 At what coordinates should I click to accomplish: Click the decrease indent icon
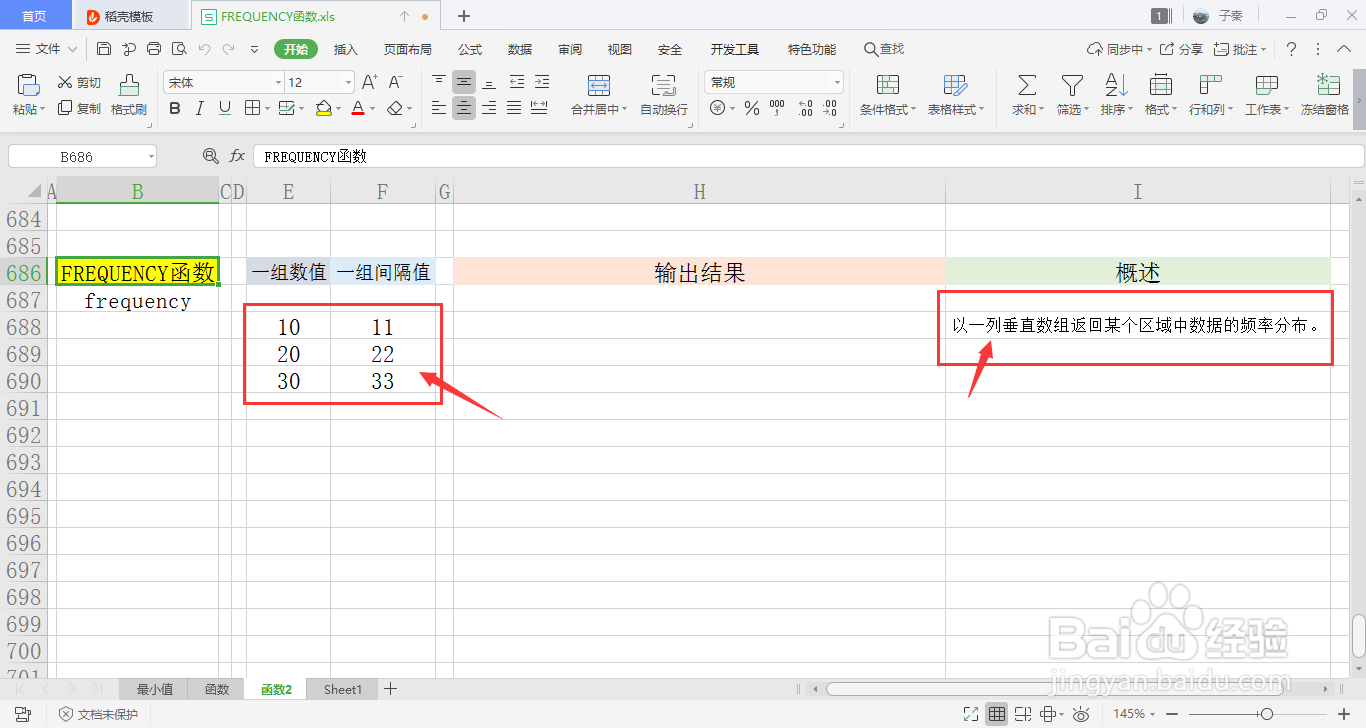516,82
